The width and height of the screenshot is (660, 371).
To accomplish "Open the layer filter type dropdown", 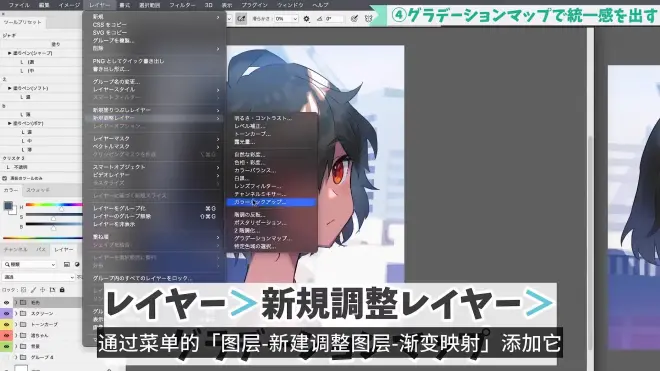I will pos(29,264).
